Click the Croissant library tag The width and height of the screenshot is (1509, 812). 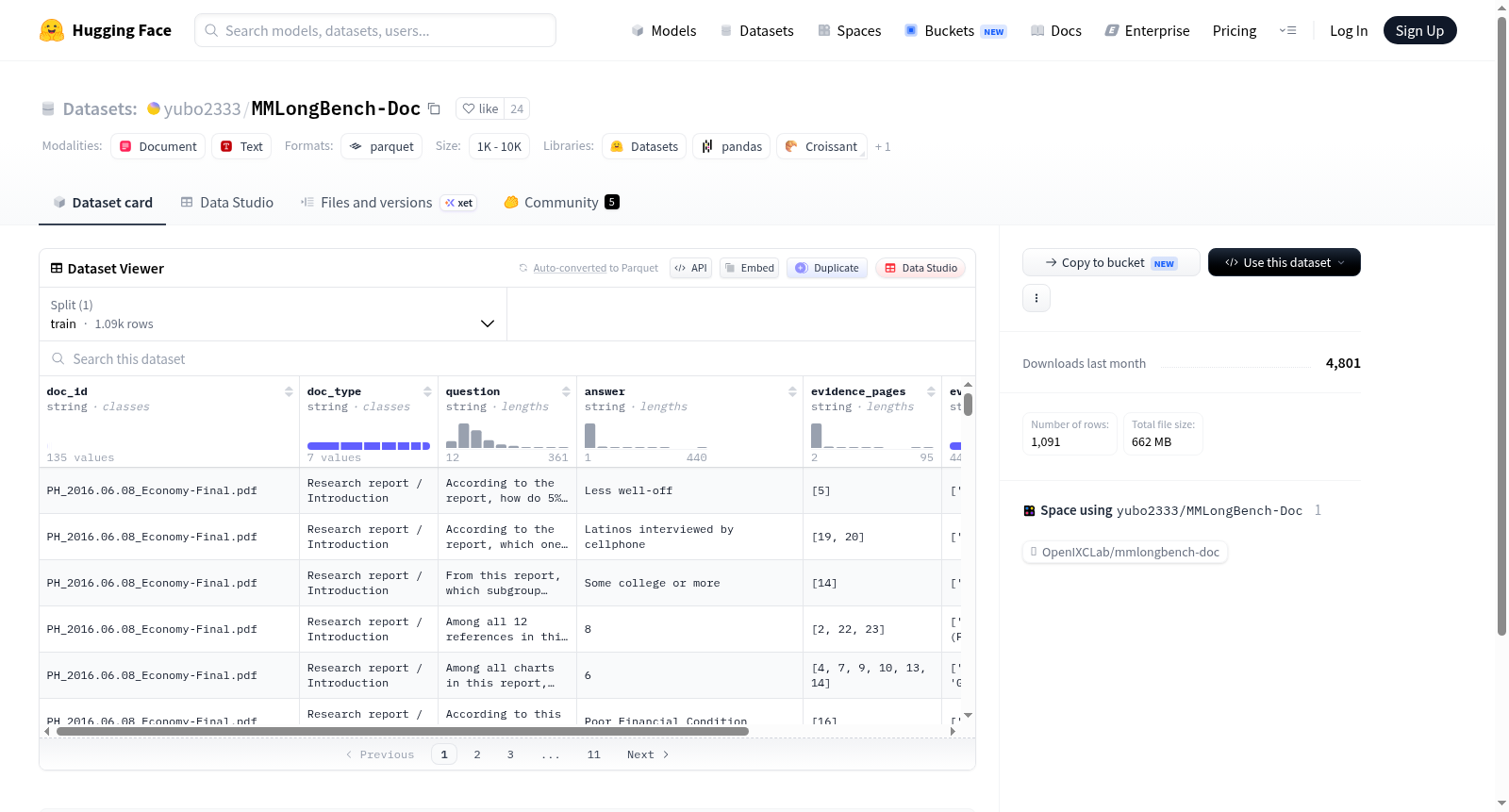[x=821, y=146]
